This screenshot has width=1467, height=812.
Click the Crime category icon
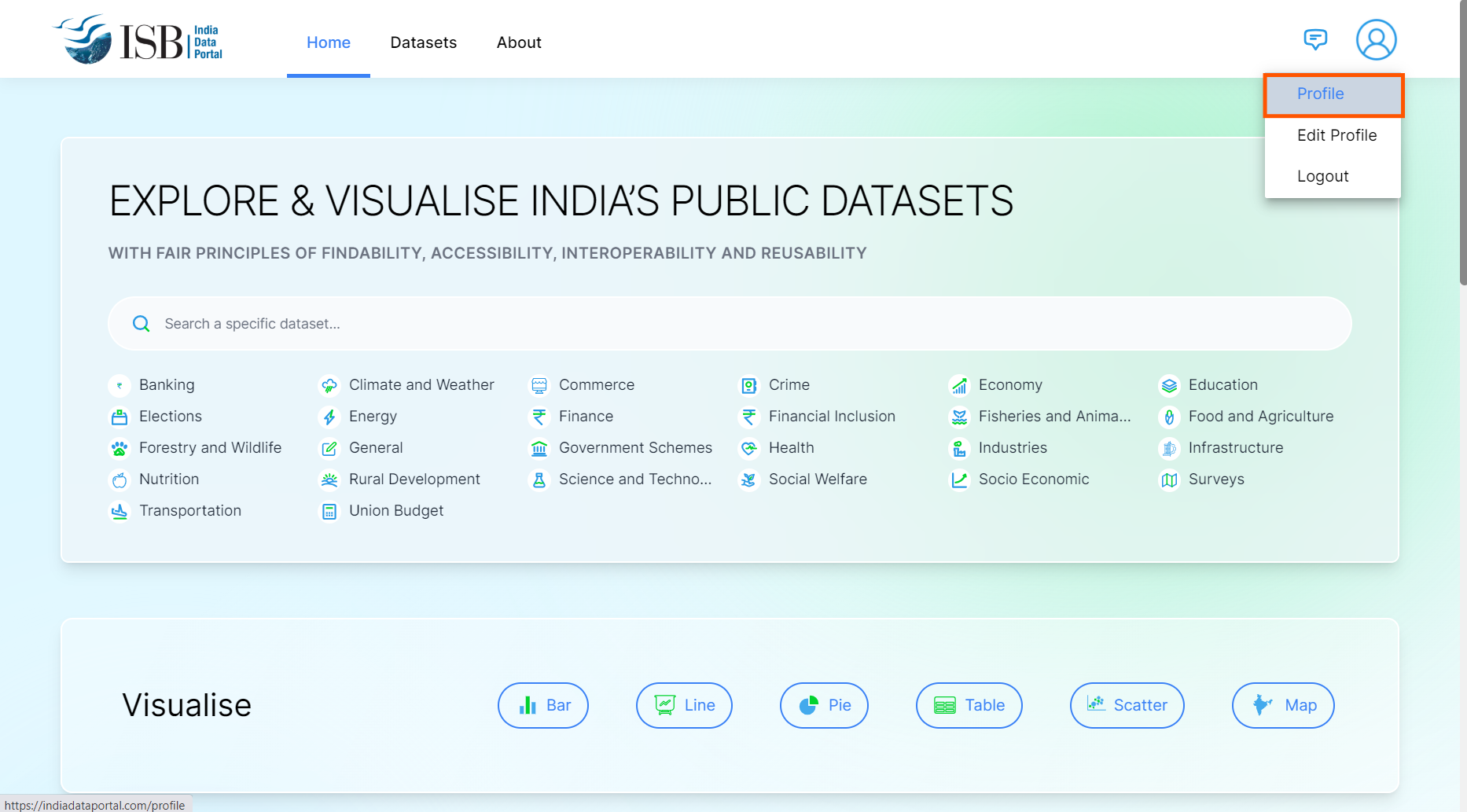pyautogui.click(x=749, y=385)
